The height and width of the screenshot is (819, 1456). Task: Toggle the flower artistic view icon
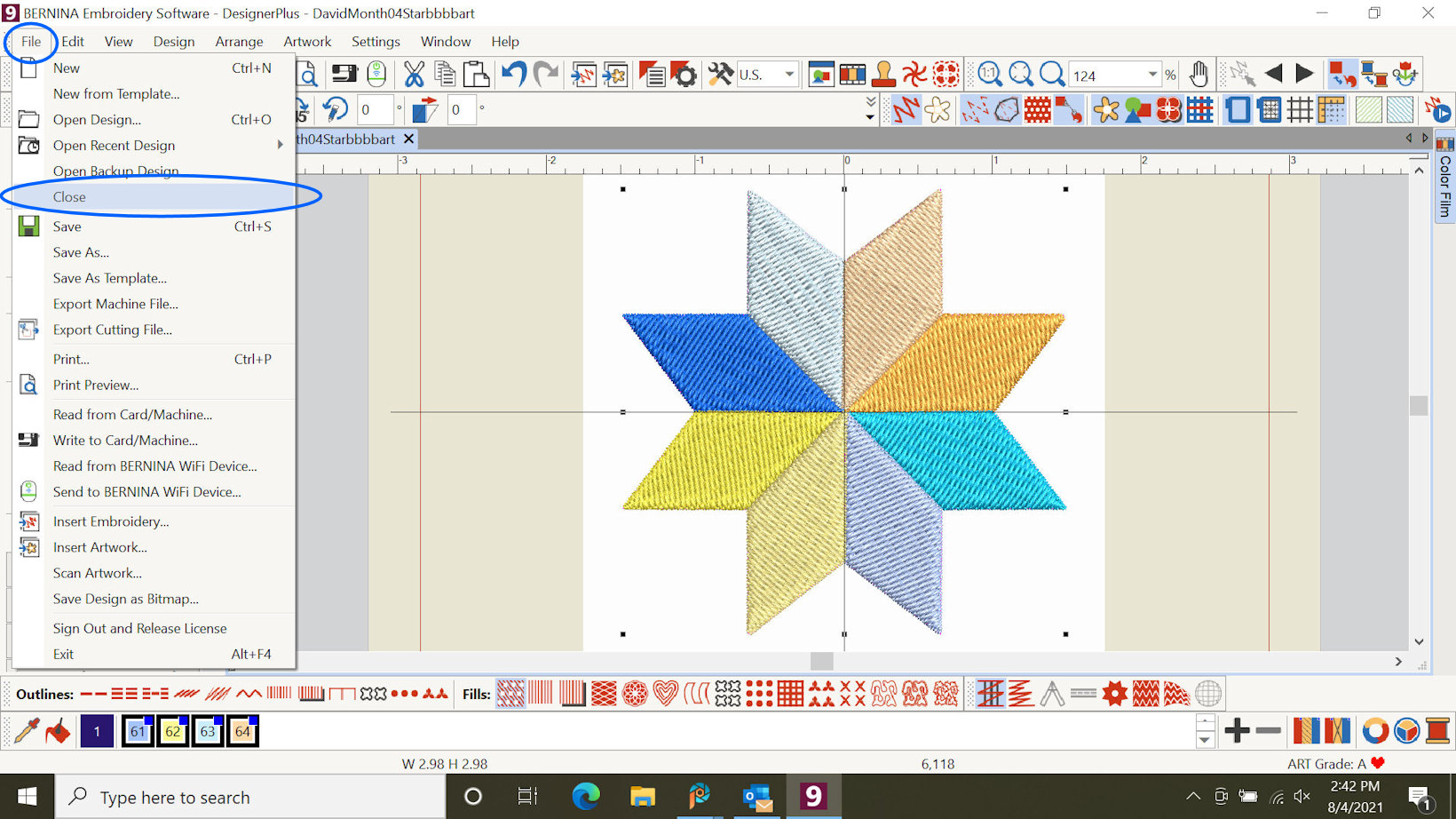pyautogui.click(x=938, y=110)
